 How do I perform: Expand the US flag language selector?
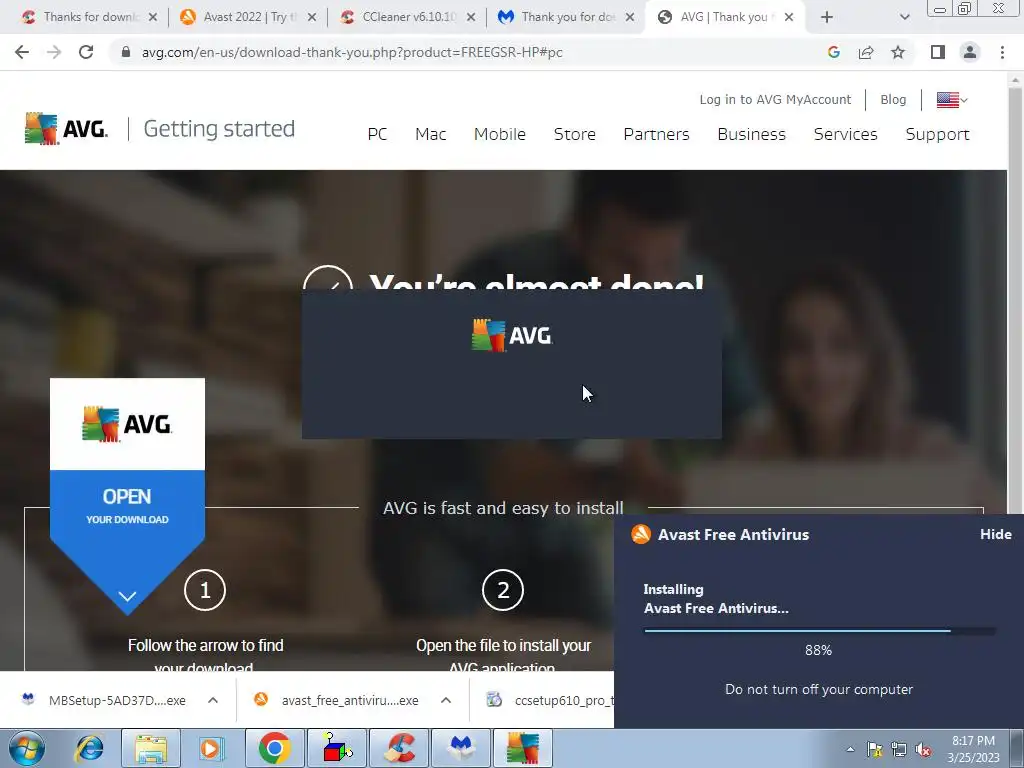point(952,100)
